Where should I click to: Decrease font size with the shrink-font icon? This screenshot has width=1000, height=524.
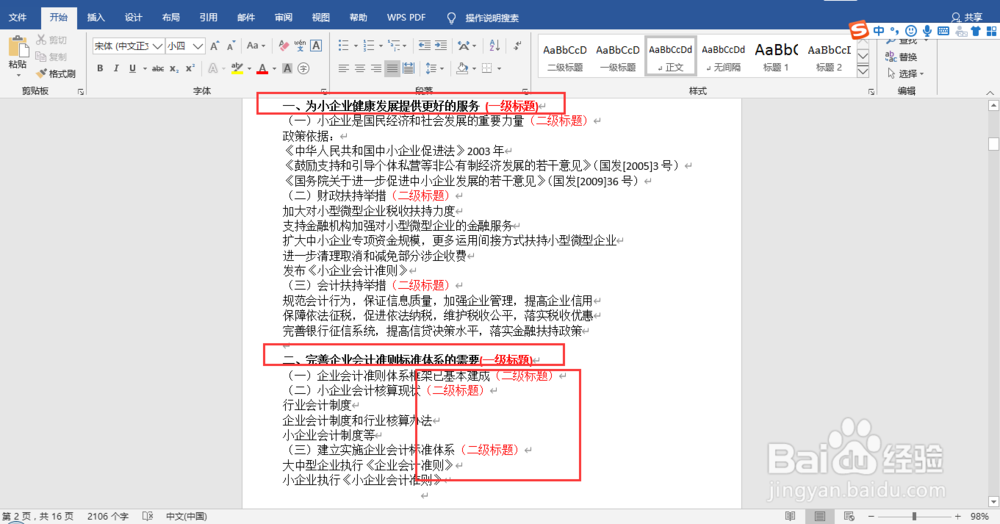[232, 46]
